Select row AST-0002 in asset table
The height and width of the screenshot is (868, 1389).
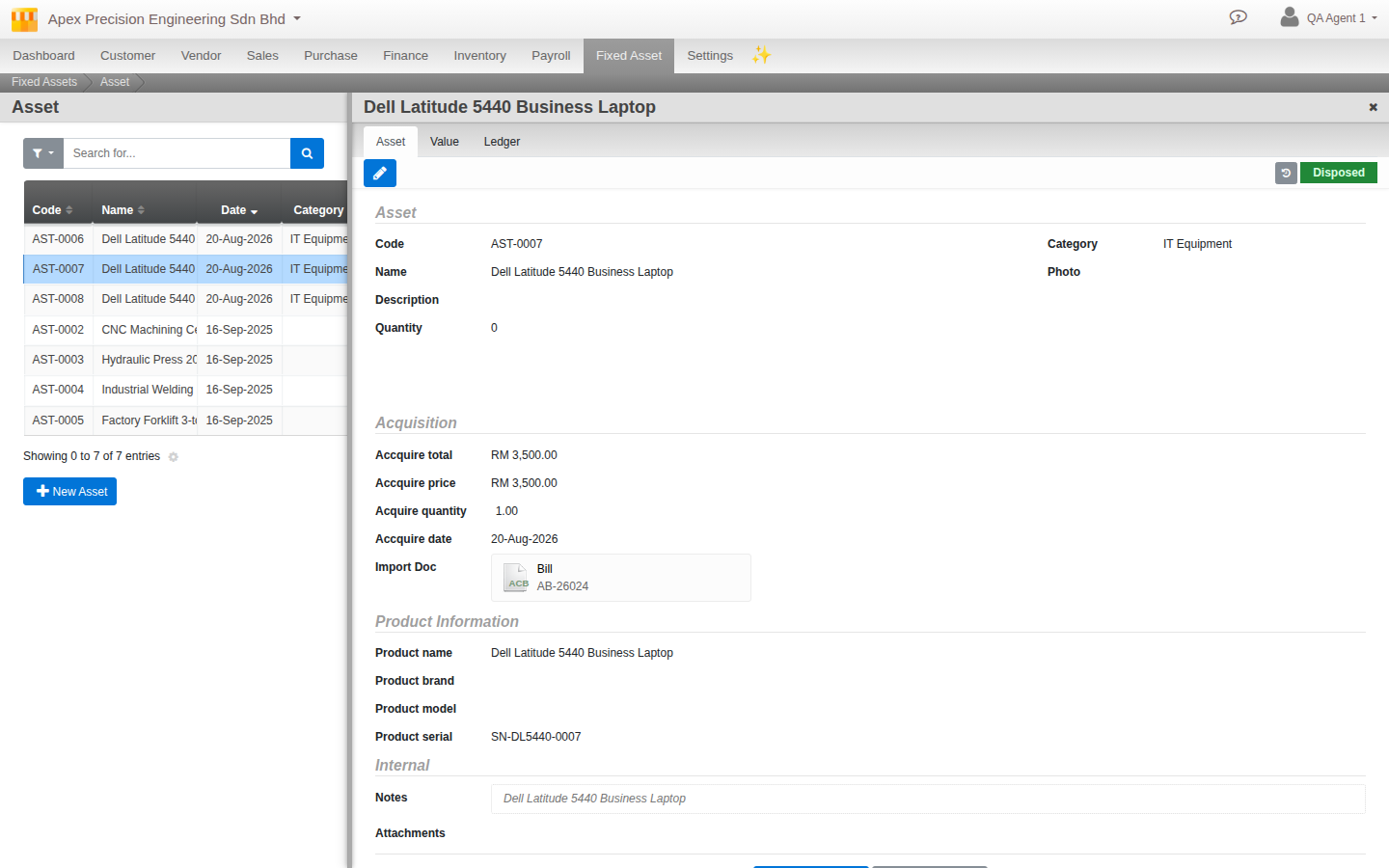tap(185, 330)
